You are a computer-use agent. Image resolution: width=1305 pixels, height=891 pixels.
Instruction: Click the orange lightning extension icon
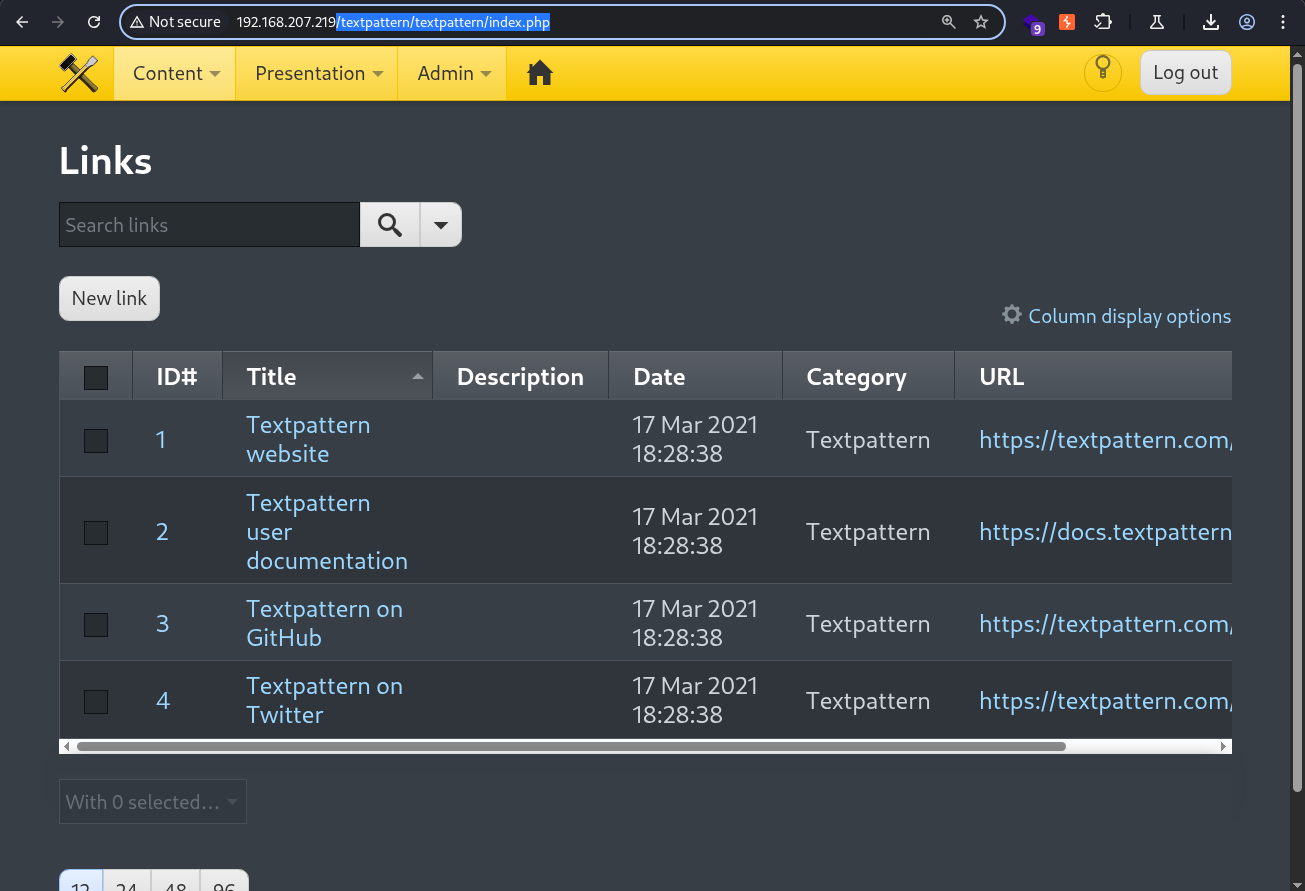pos(1067,22)
